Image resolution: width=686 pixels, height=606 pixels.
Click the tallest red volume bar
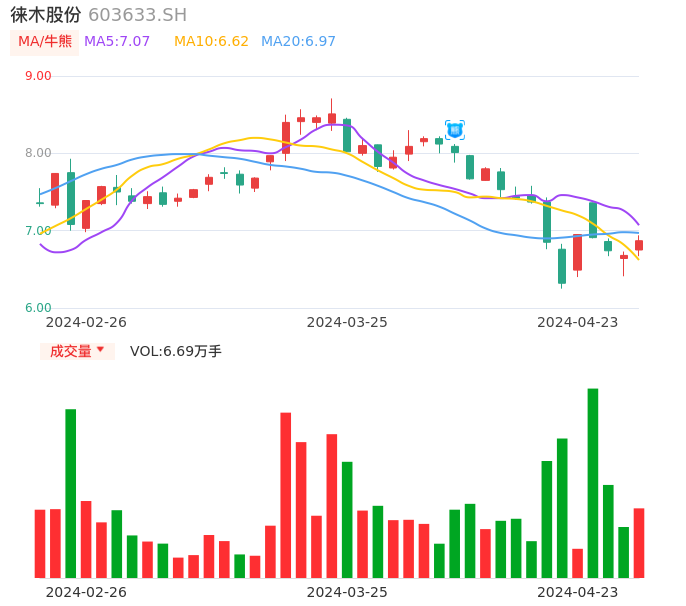pos(285,495)
